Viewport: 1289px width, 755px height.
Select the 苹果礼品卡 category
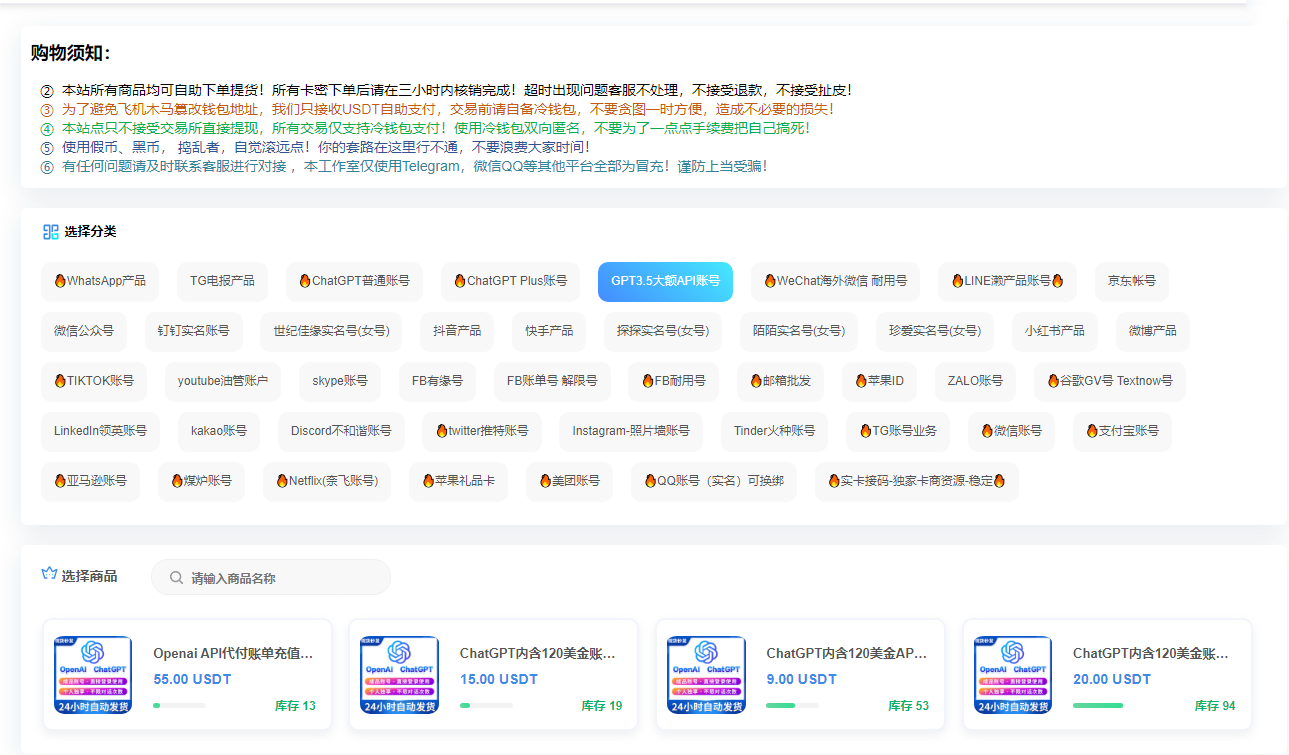pyautogui.click(x=458, y=482)
